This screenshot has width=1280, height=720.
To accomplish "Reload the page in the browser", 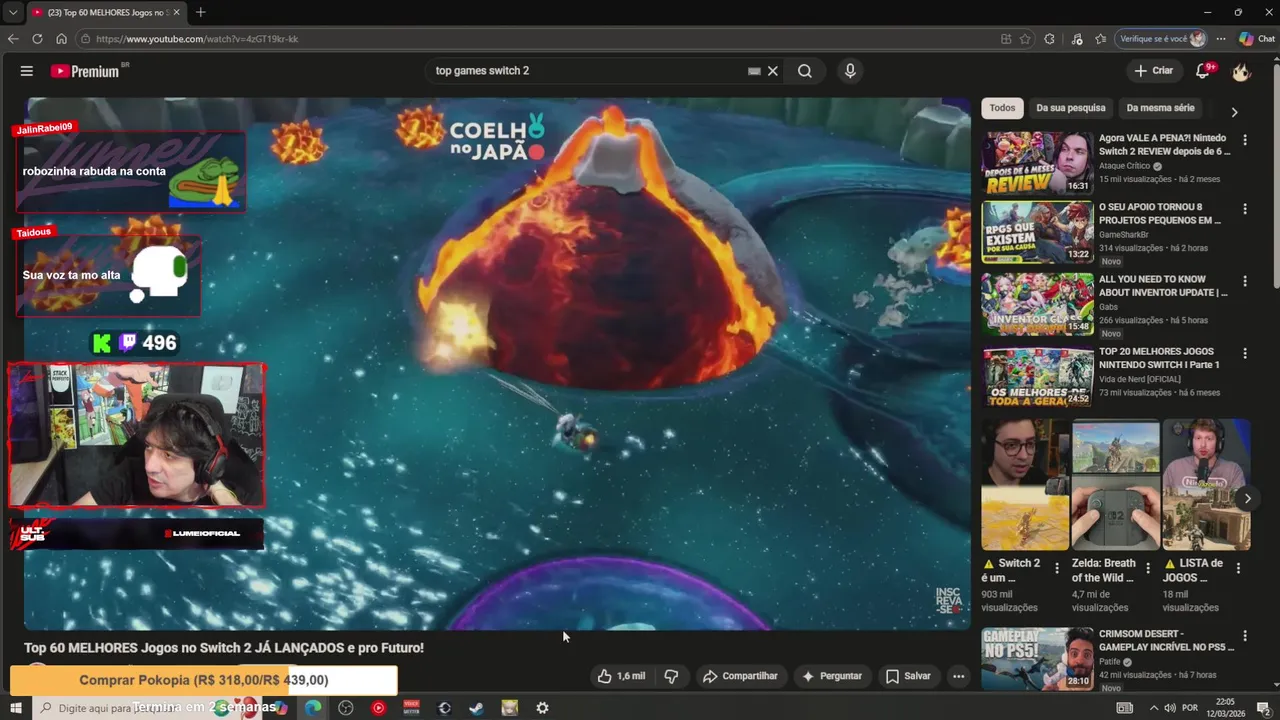I will 37,39.
